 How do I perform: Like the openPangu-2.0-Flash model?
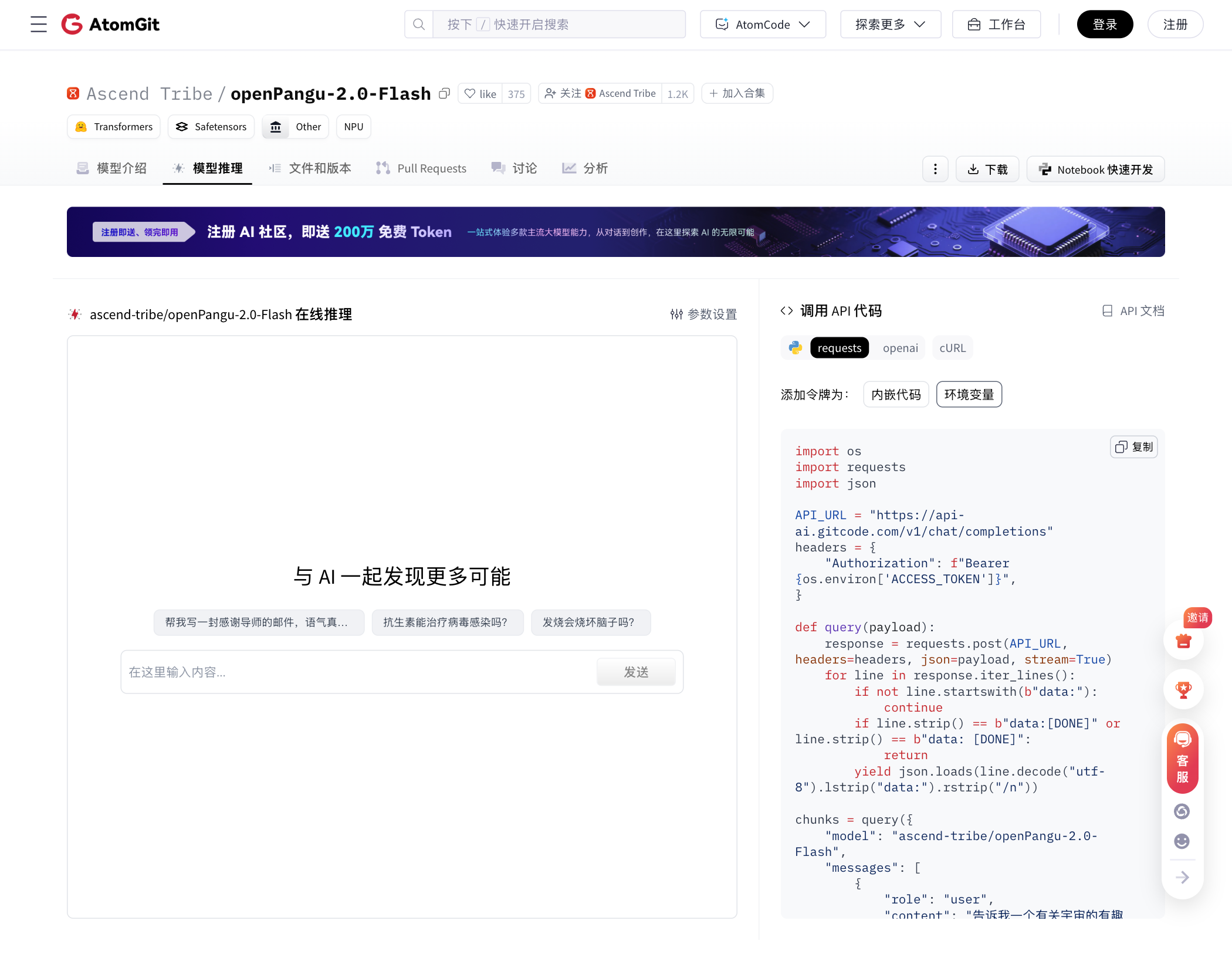pos(480,93)
